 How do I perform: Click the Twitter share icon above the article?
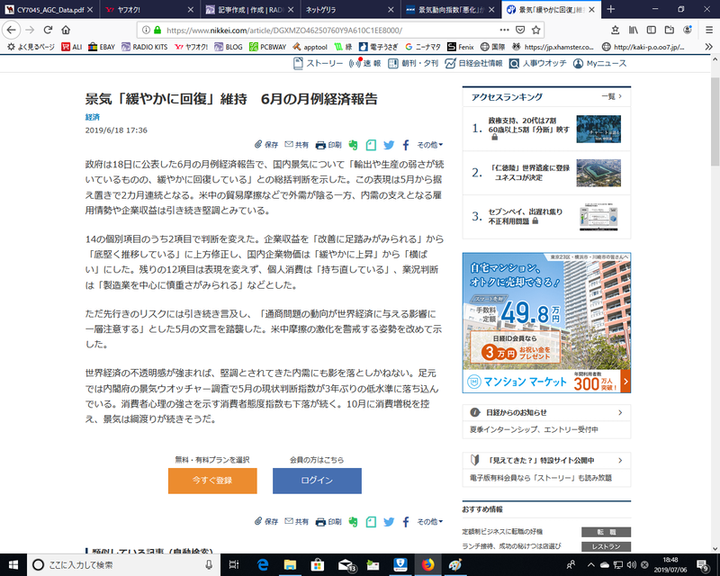point(389,145)
